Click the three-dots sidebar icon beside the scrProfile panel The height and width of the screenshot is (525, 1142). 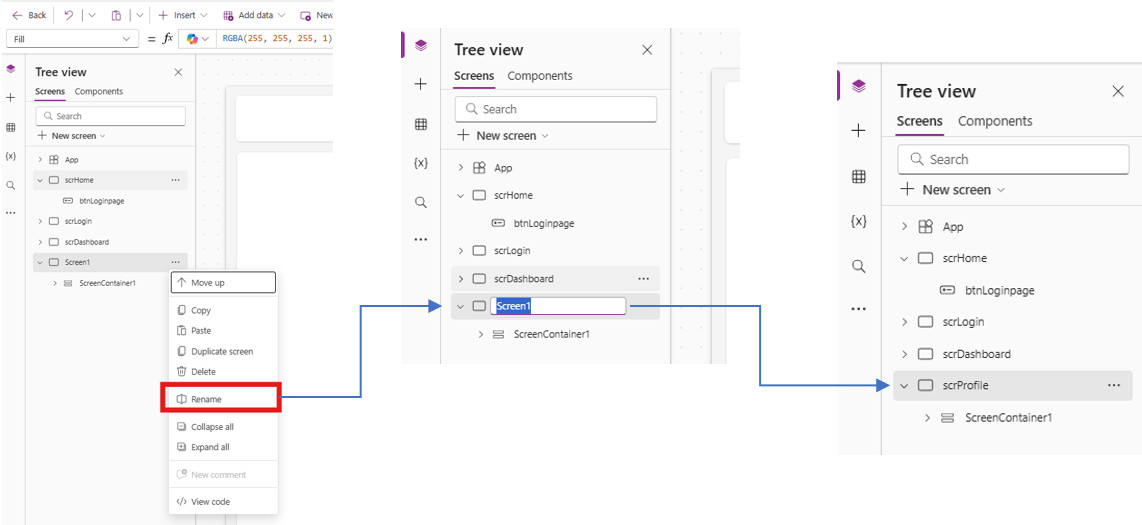pyautogui.click(x=859, y=309)
